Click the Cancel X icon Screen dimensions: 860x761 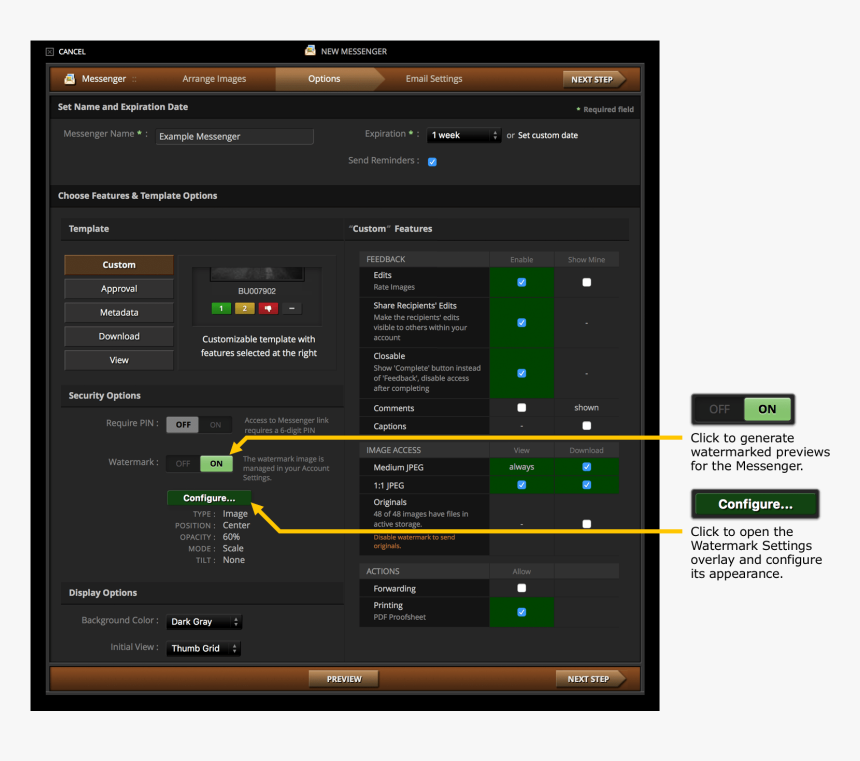(49, 52)
